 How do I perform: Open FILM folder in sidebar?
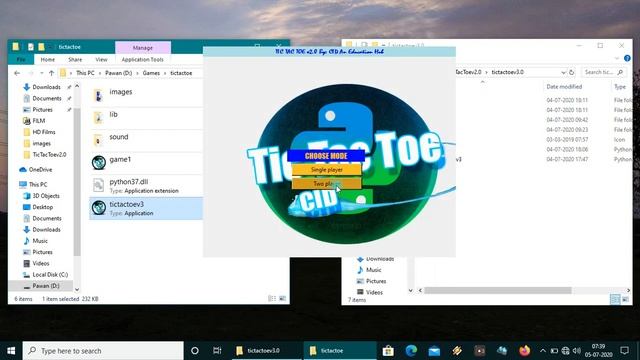(38, 121)
